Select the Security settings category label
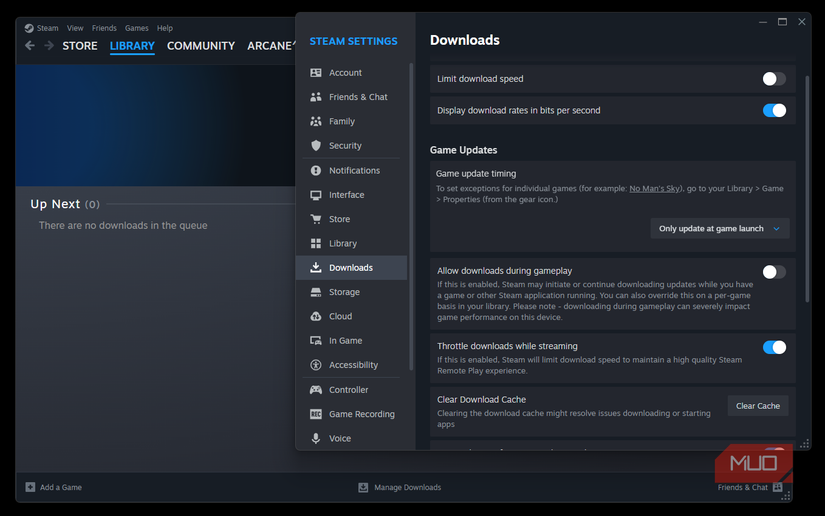 point(345,145)
